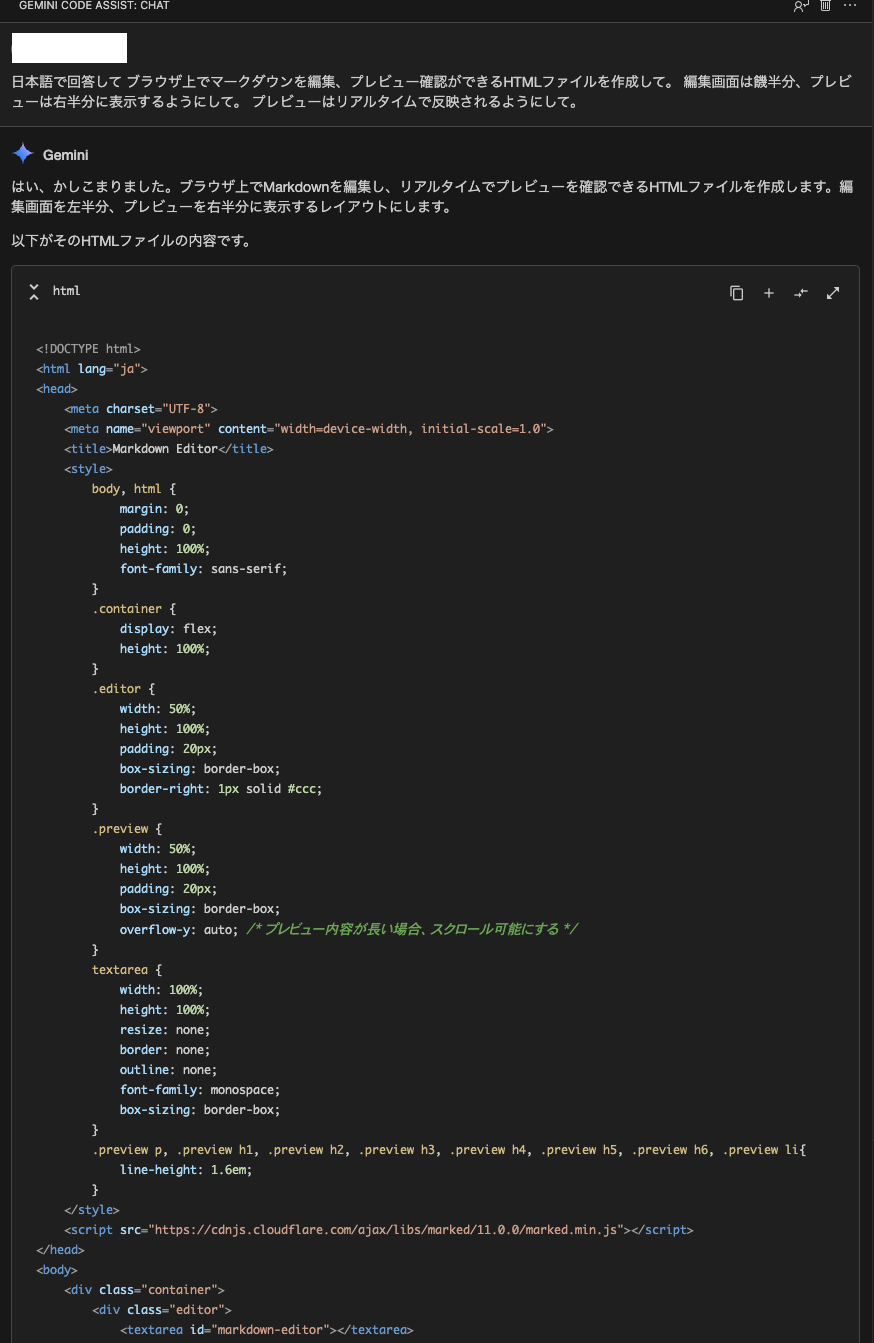Collapse the html code block
The image size is (874, 1343).
coord(34,291)
